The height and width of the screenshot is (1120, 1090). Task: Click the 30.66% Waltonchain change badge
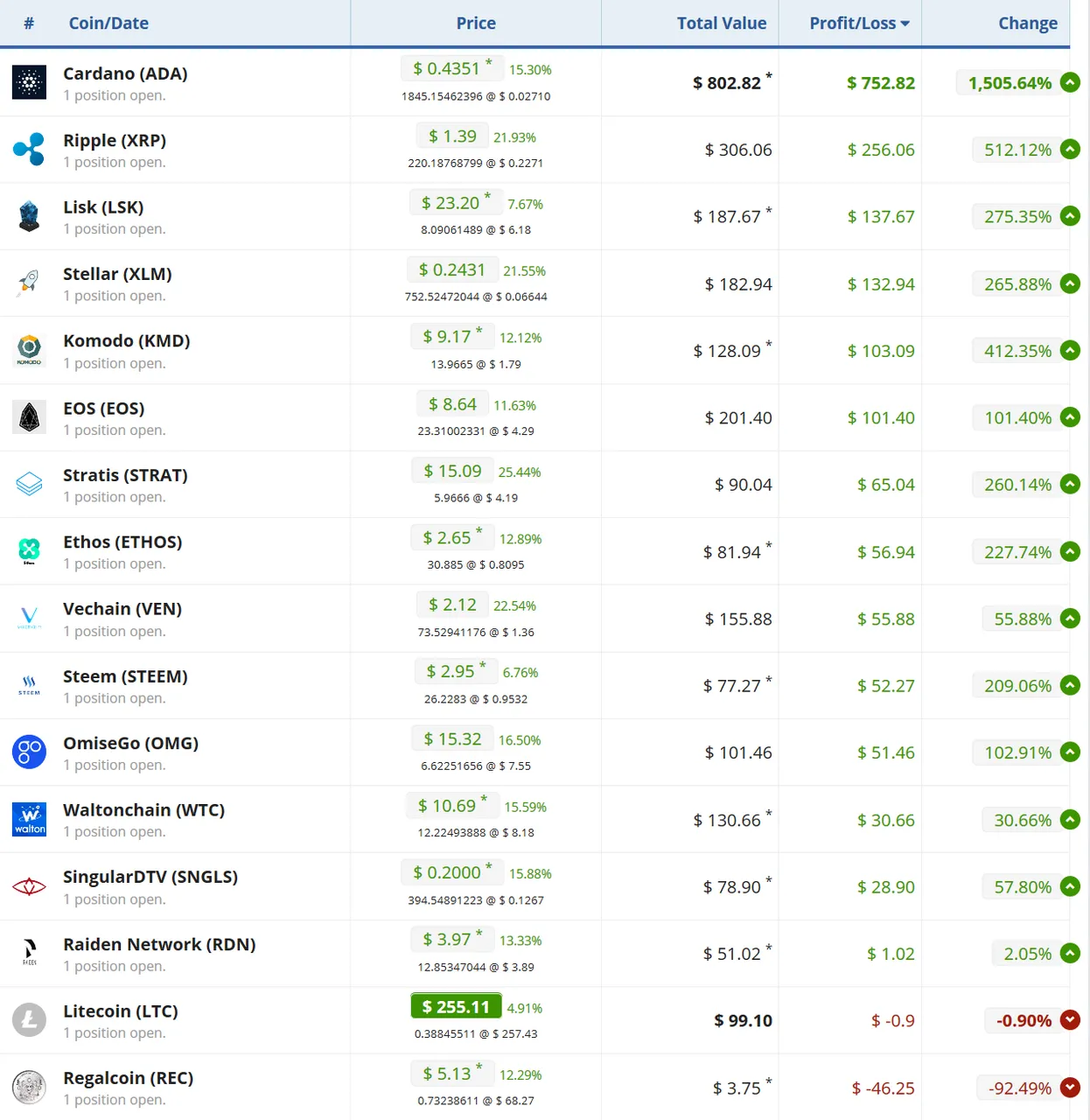click(x=1022, y=820)
